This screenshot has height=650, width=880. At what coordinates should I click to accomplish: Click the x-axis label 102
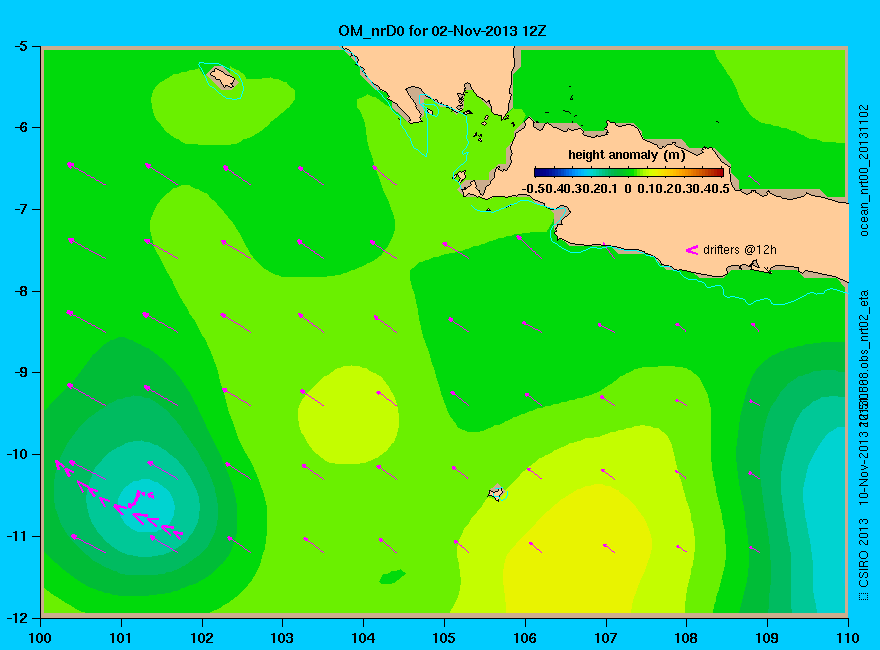coord(201,638)
